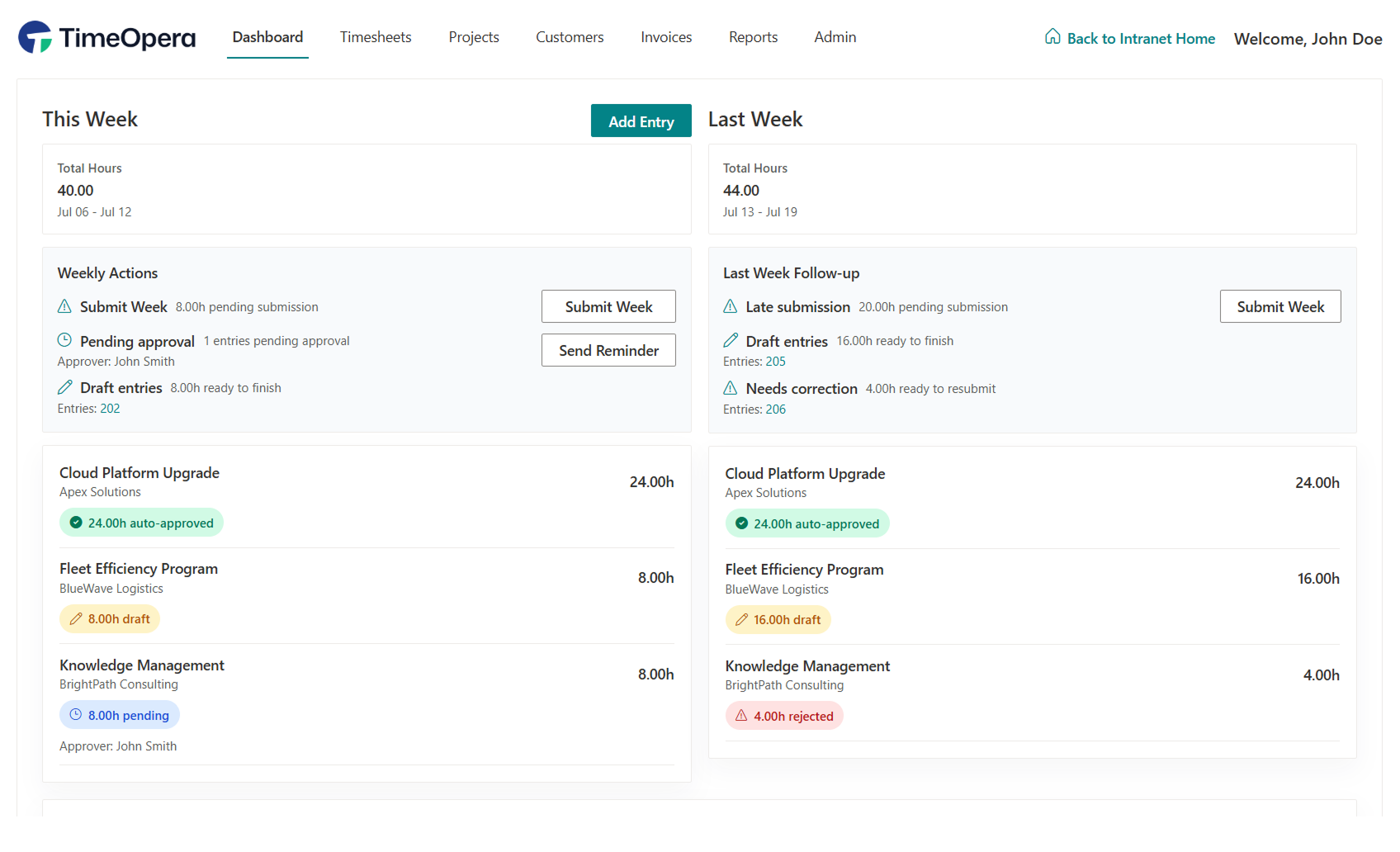Click the warning icon in the 4.00h rejected badge
The height and width of the screenshot is (852, 1400).
pos(741,716)
